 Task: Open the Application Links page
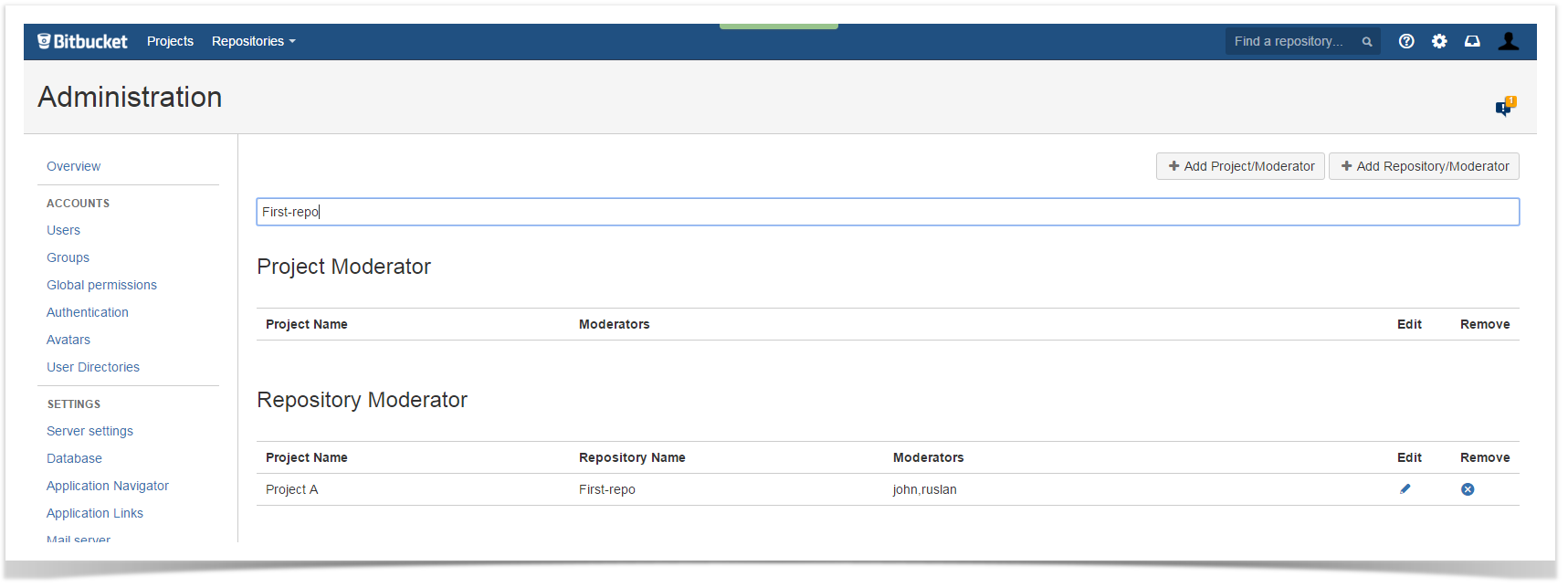(95, 513)
